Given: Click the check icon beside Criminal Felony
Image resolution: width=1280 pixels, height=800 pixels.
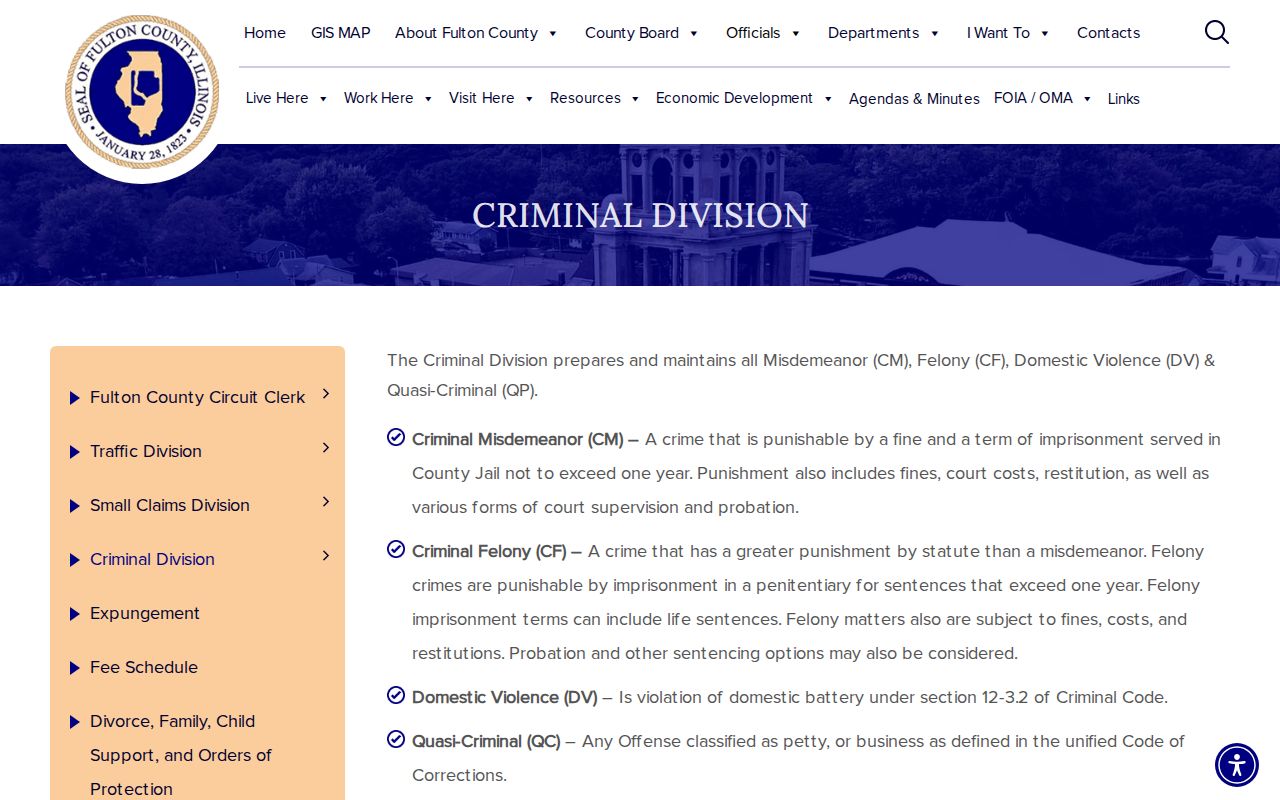Looking at the screenshot, I should (x=396, y=549).
